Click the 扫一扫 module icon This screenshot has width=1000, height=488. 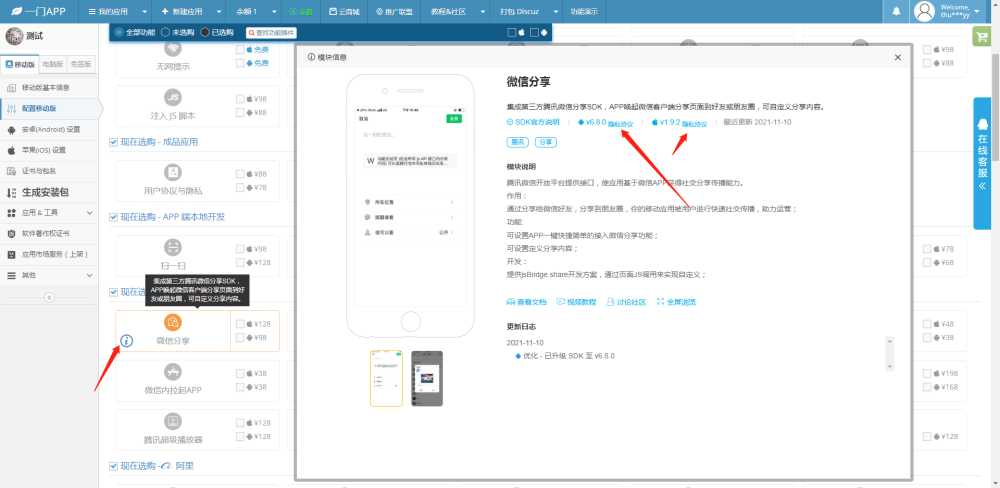click(173, 248)
